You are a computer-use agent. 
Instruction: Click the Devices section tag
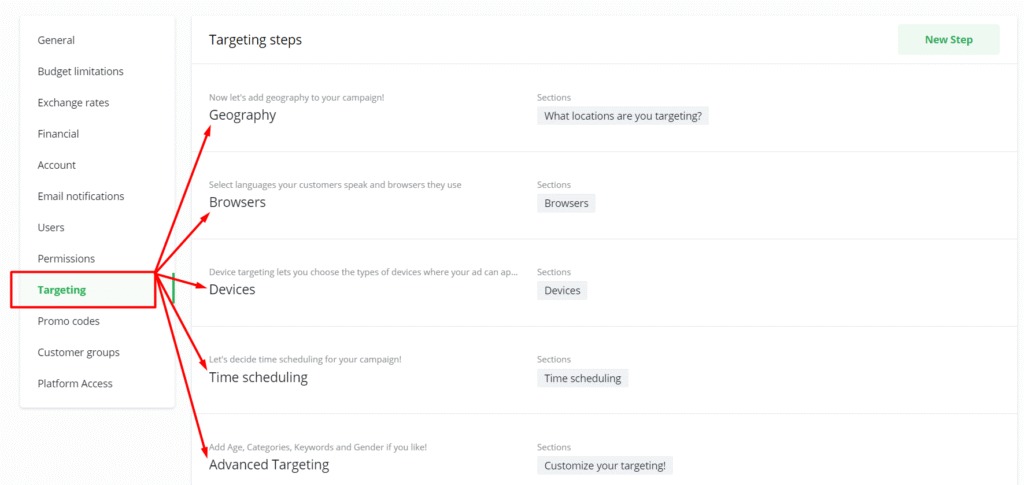click(562, 290)
